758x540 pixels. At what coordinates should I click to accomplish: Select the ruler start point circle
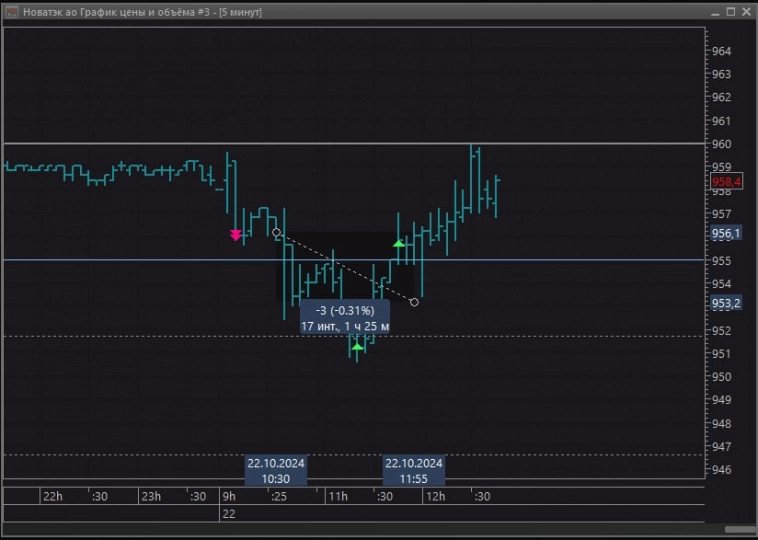(x=277, y=232)
